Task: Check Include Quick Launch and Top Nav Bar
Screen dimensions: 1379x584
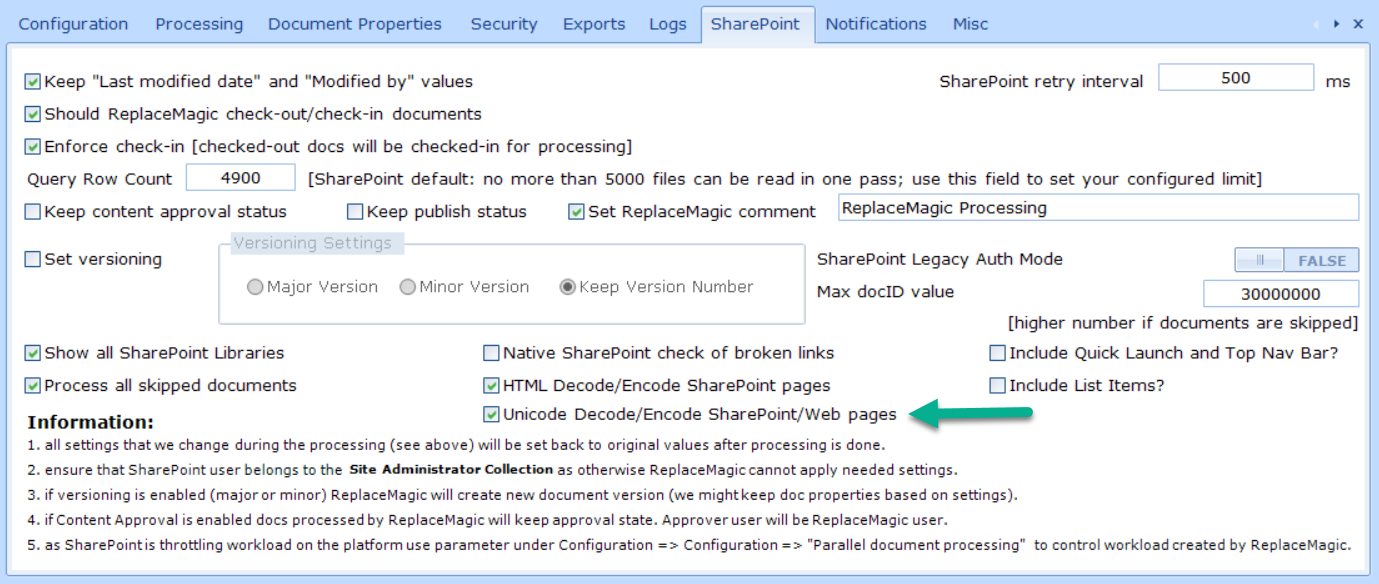Action: (x=997, y=353)
